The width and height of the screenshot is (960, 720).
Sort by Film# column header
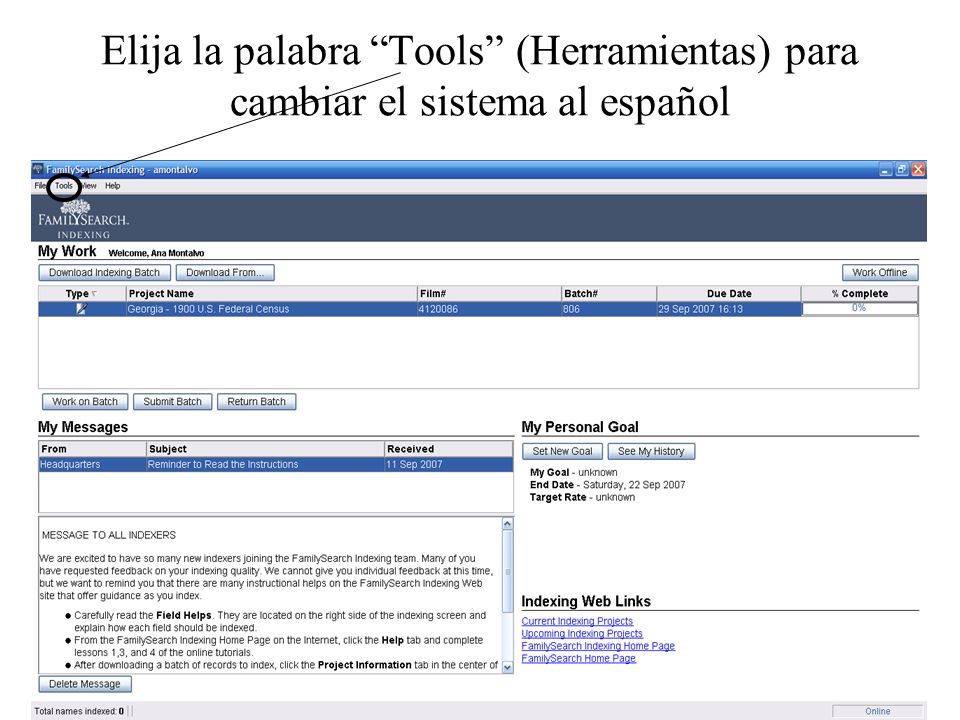489,294
